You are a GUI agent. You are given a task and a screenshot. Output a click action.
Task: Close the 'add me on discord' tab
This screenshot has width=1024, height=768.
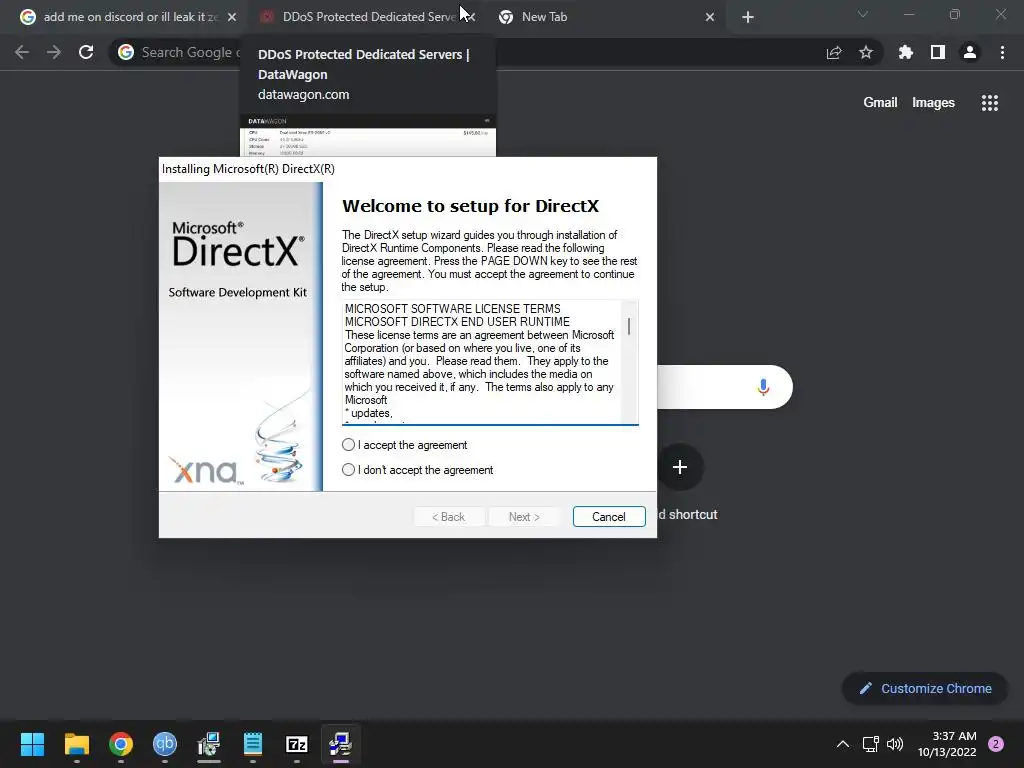tap(231, 17)
